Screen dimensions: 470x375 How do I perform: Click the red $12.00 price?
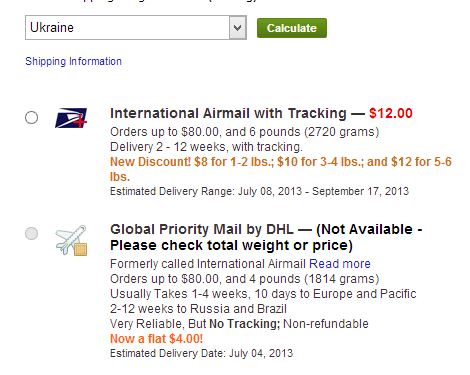[x=391, y=113]
